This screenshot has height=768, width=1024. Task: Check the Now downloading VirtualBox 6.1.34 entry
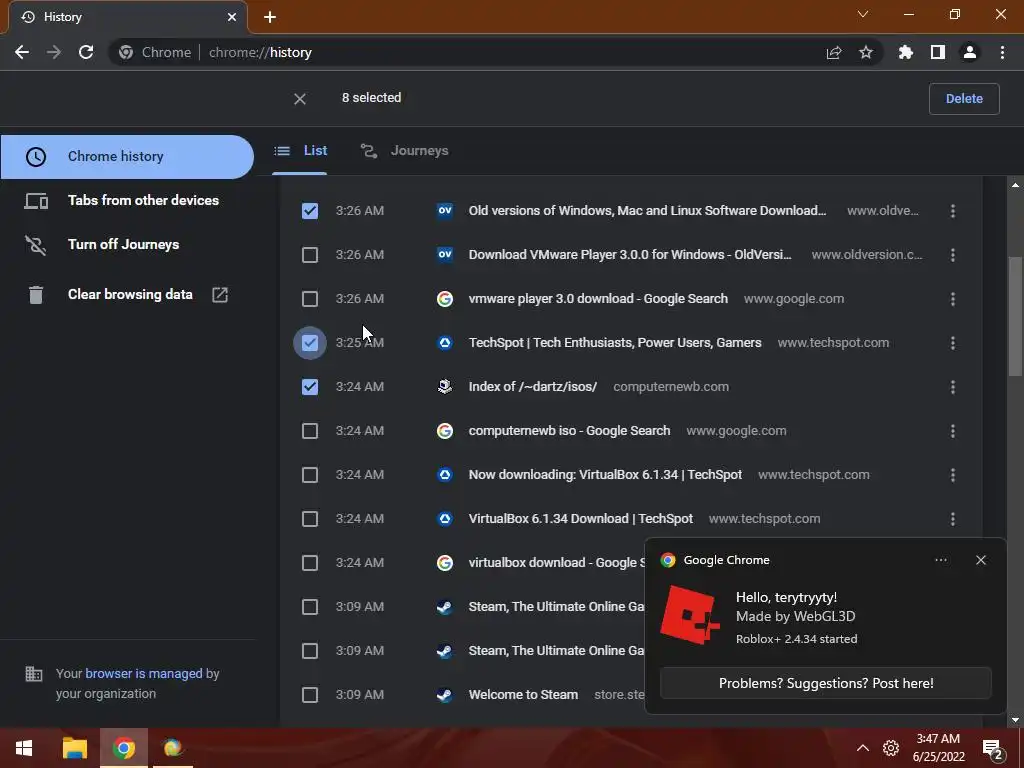pos(310,475)
